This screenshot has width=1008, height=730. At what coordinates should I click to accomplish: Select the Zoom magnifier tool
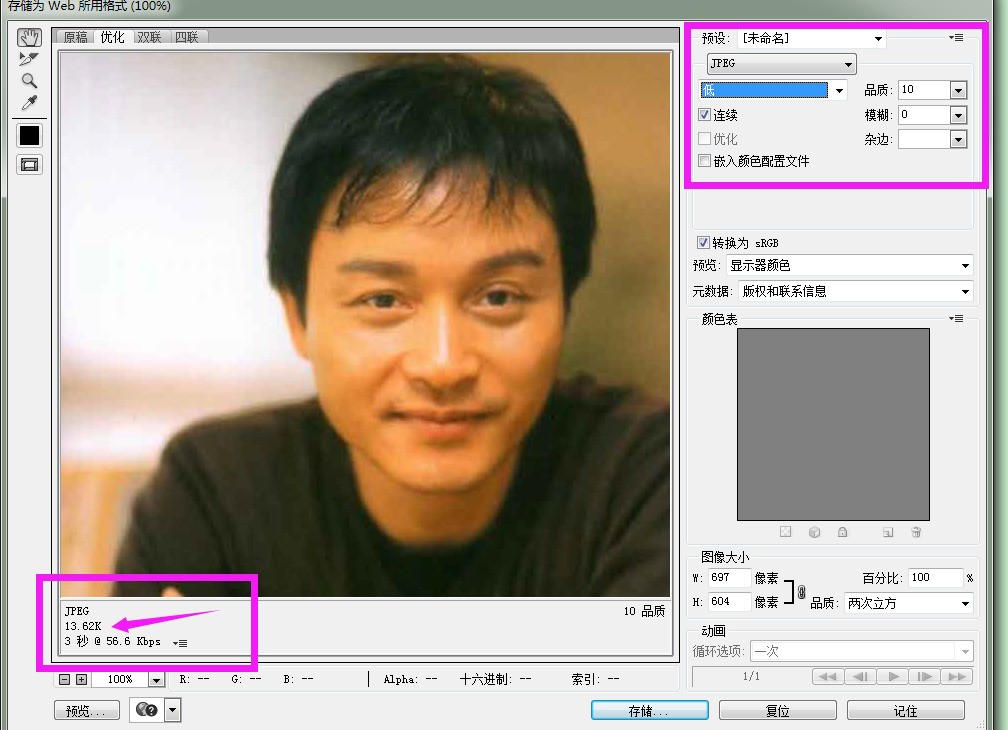pos(29,81)
